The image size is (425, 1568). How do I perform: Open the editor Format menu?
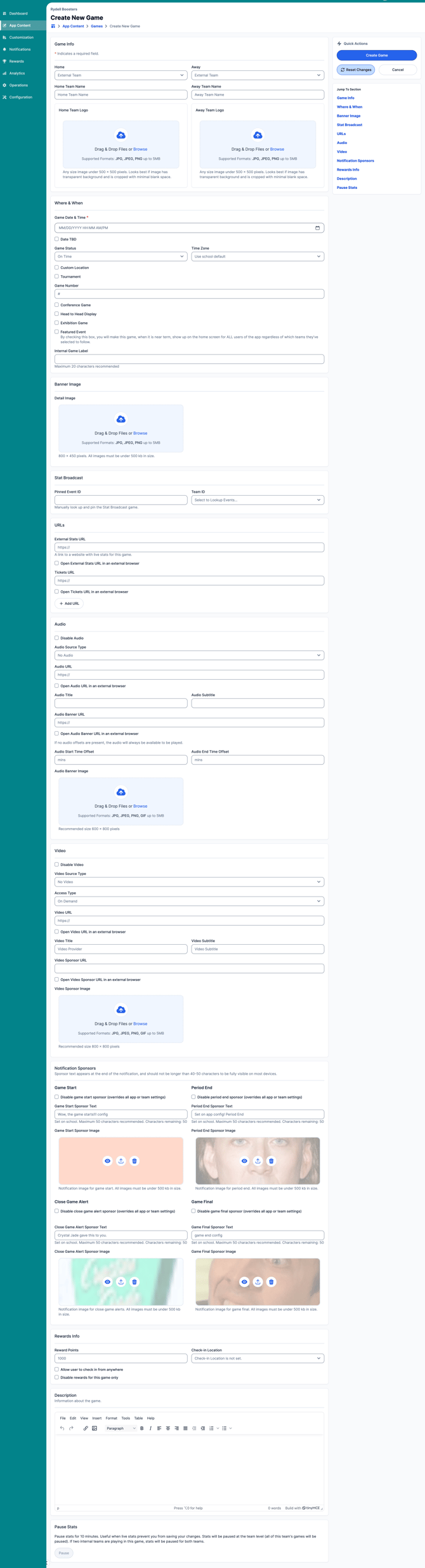112,1418
